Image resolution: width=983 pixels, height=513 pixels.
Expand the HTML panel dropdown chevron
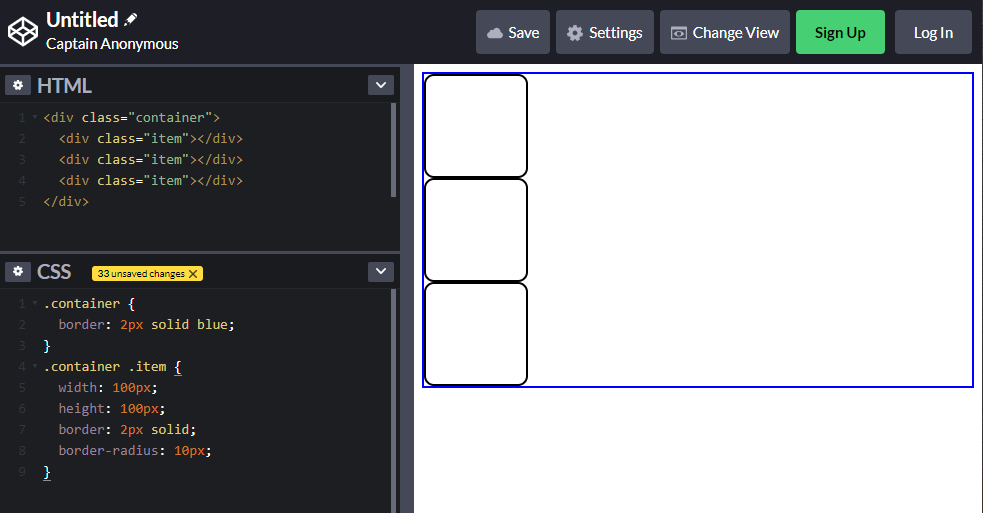381,85
